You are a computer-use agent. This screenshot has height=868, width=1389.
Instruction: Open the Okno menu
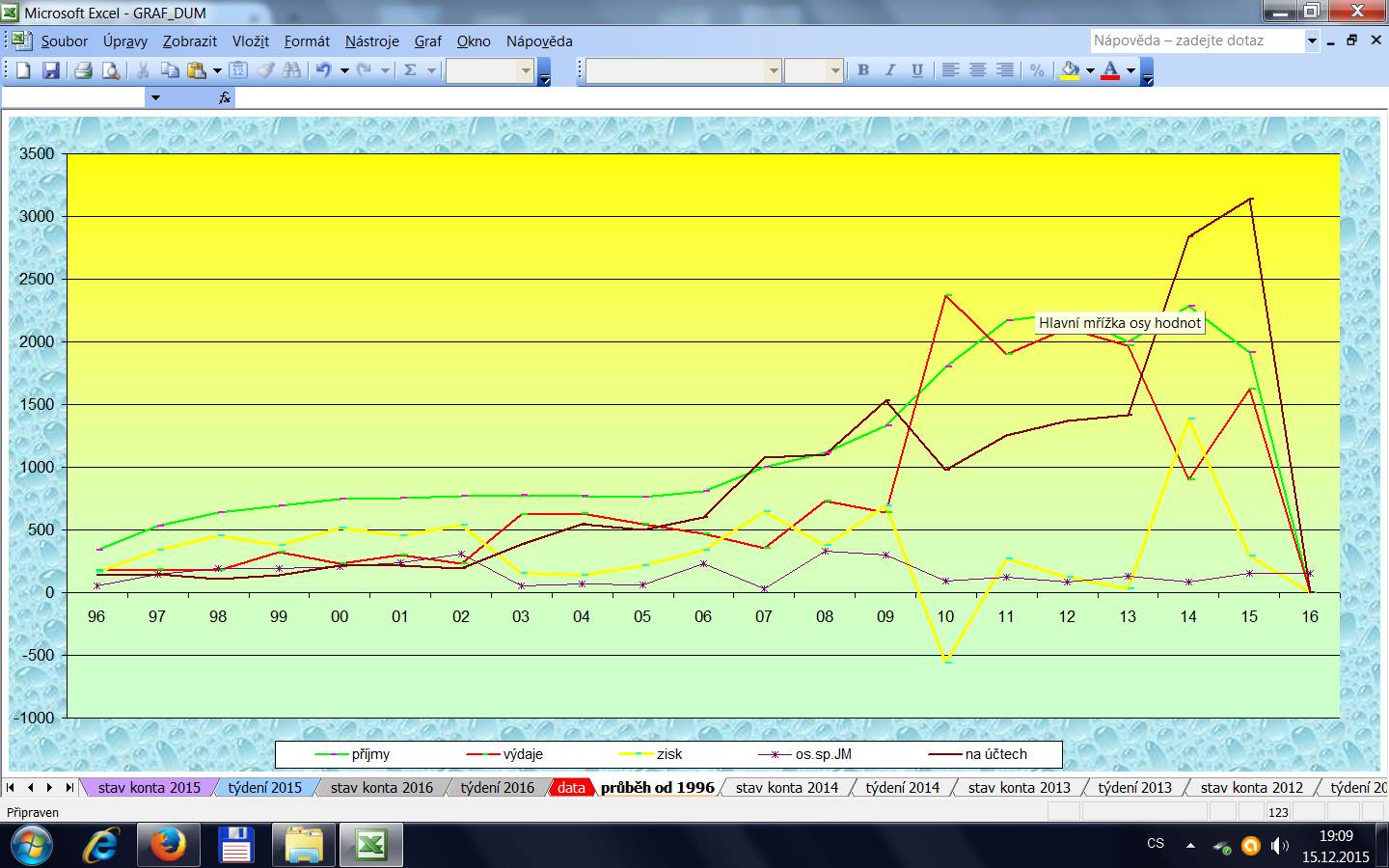click(474, 41)
